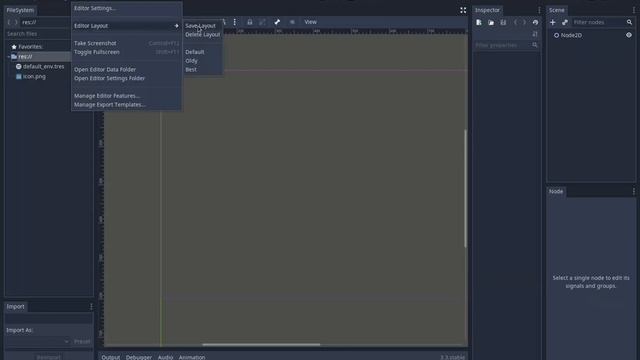Click the viewport horizontal scrollbar
The image size is (640, 360).
click(261, 344)
